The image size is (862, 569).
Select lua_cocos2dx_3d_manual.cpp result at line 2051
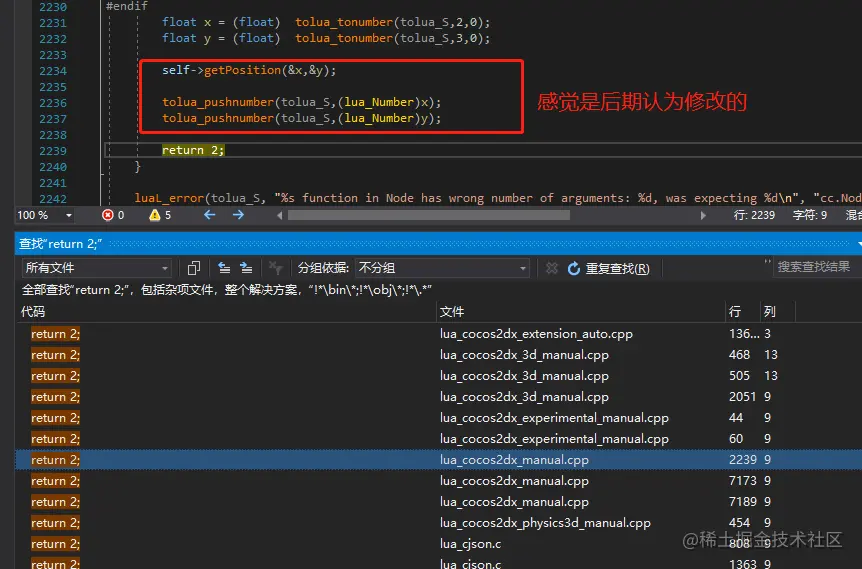pos(439,396)
